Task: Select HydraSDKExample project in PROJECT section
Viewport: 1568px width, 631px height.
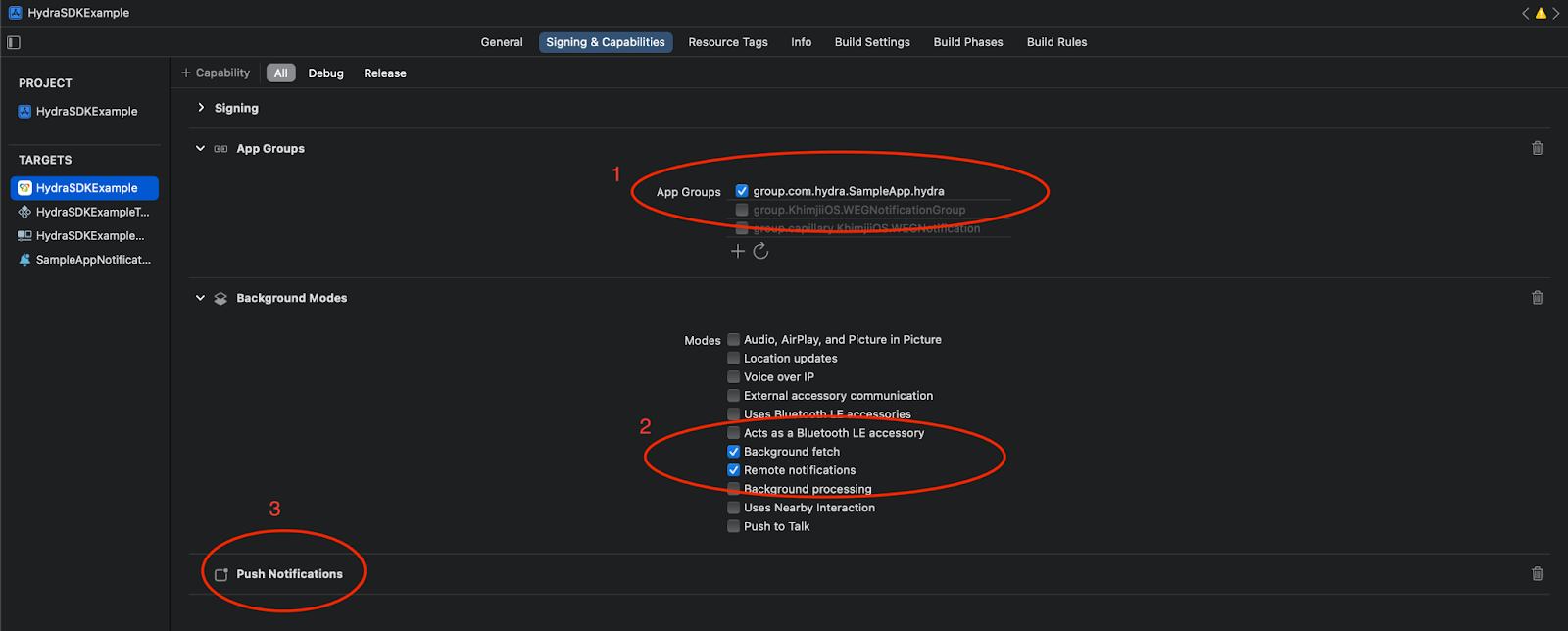Action: pos(84,112)
